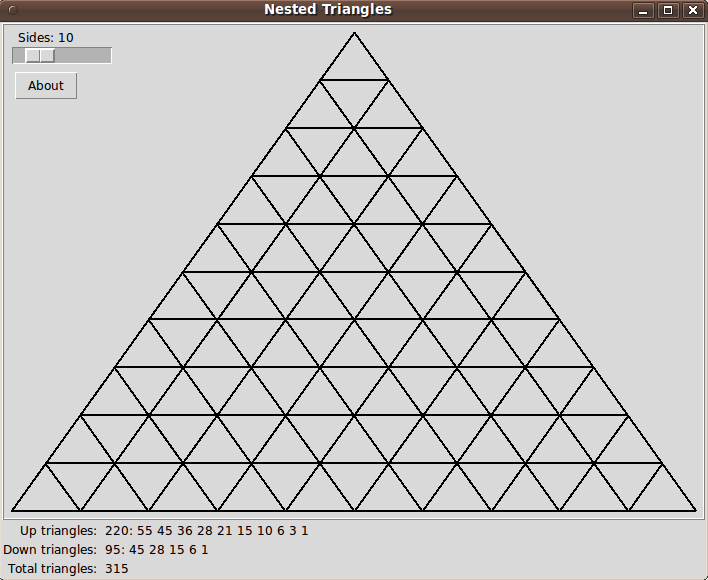The width and height of the screenshot is (708, 580).
Task: Click the window menu circle in title bar
Action: coord(13,9)
